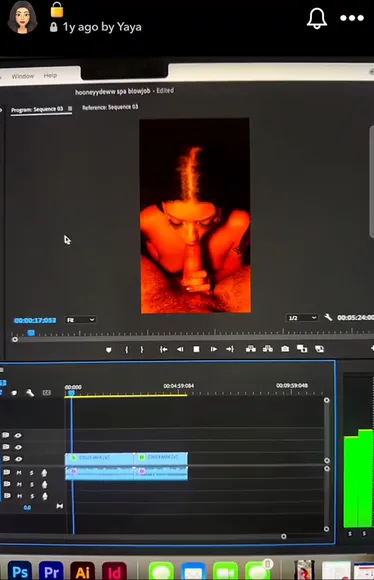Toggle the timeline caption track CC options

click(47, 392)
